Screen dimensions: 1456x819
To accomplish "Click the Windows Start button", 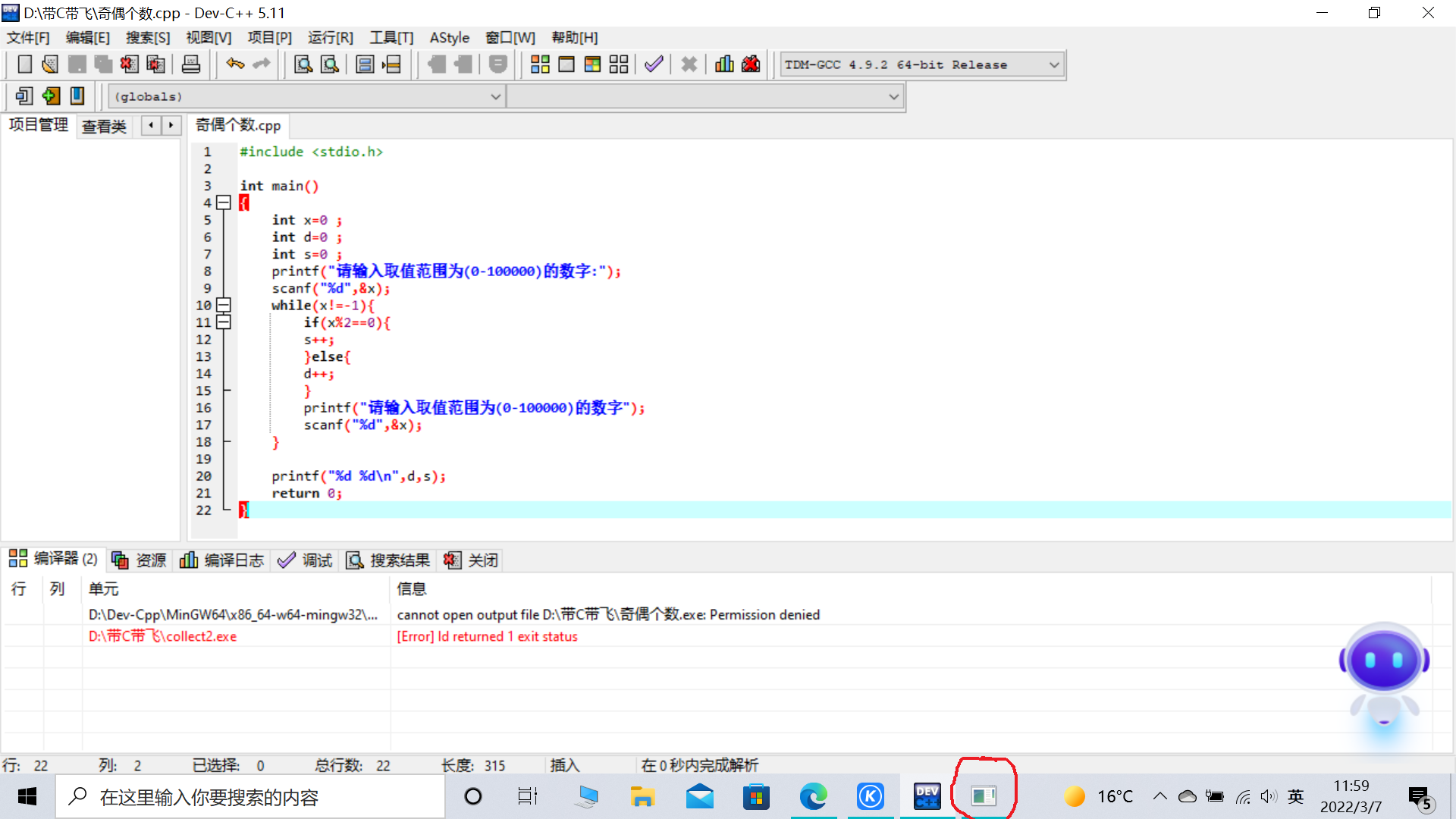I will (x=27, y=796).
